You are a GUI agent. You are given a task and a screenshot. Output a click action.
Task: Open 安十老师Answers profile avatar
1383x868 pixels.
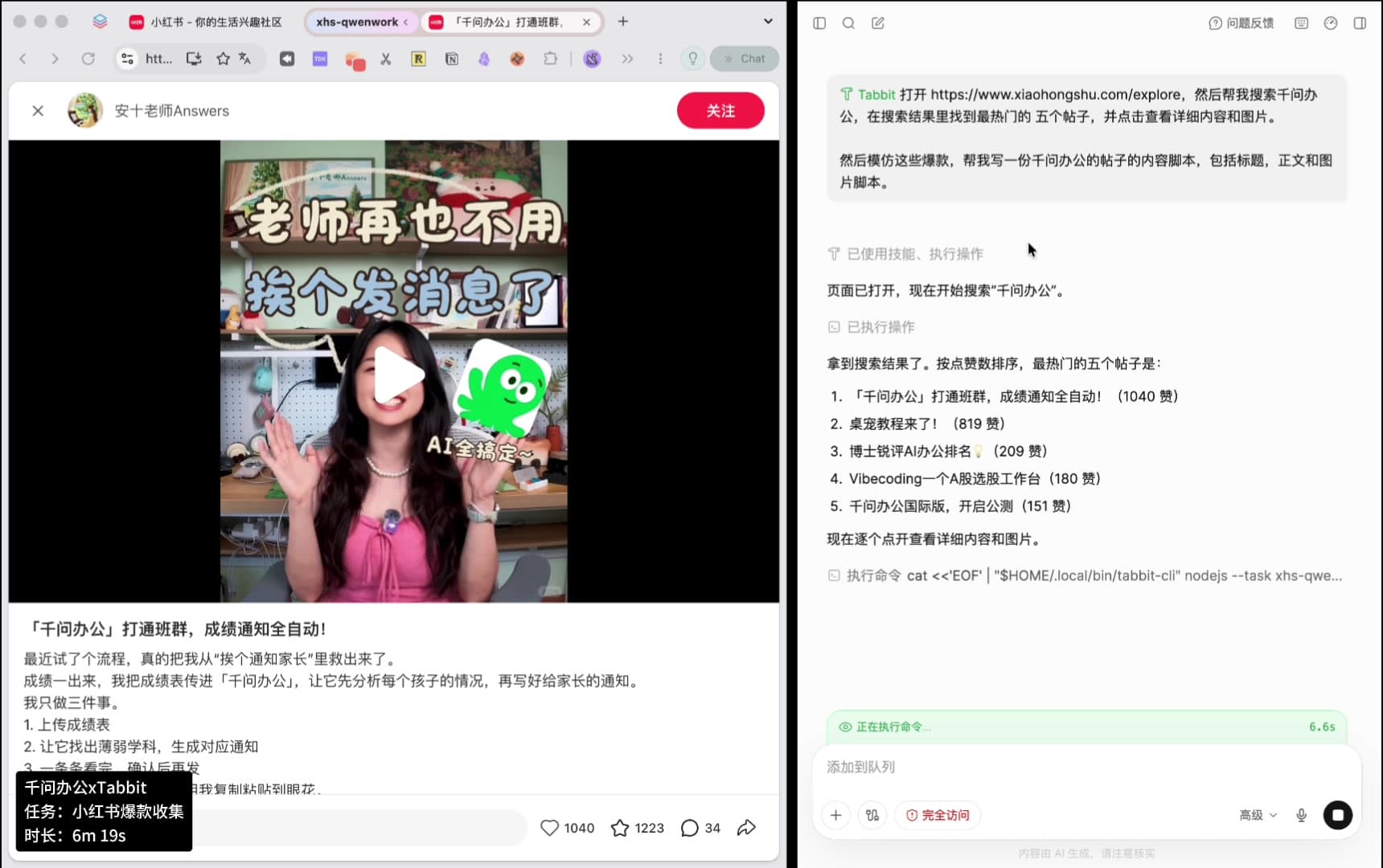pyautogui.click(x=84, y=111)
